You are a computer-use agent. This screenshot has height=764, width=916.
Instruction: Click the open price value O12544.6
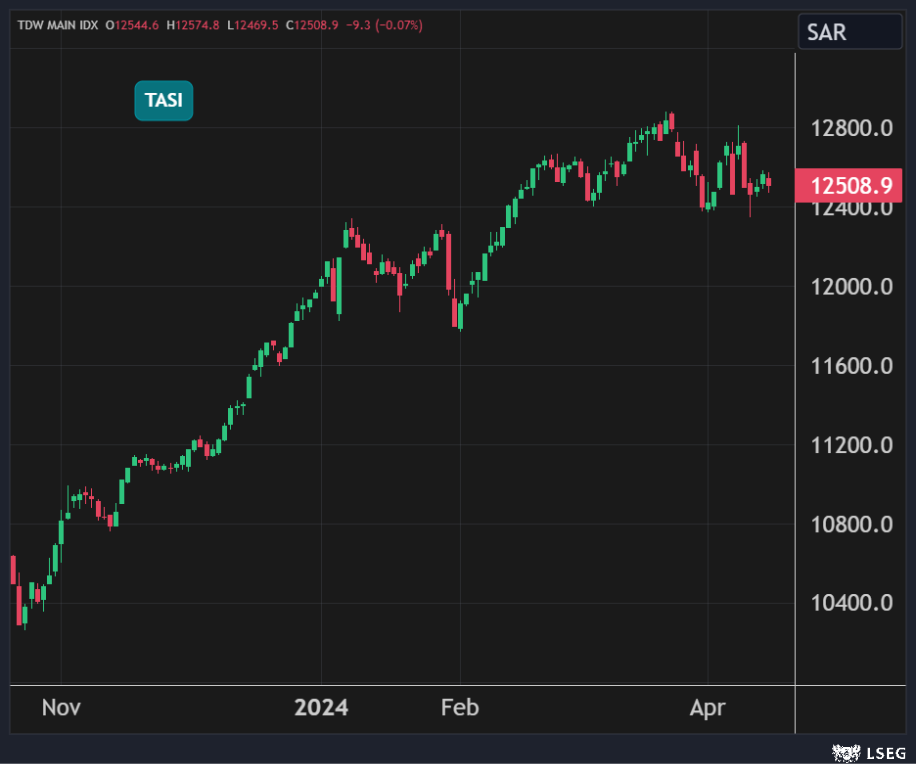[x=132, y=25]
